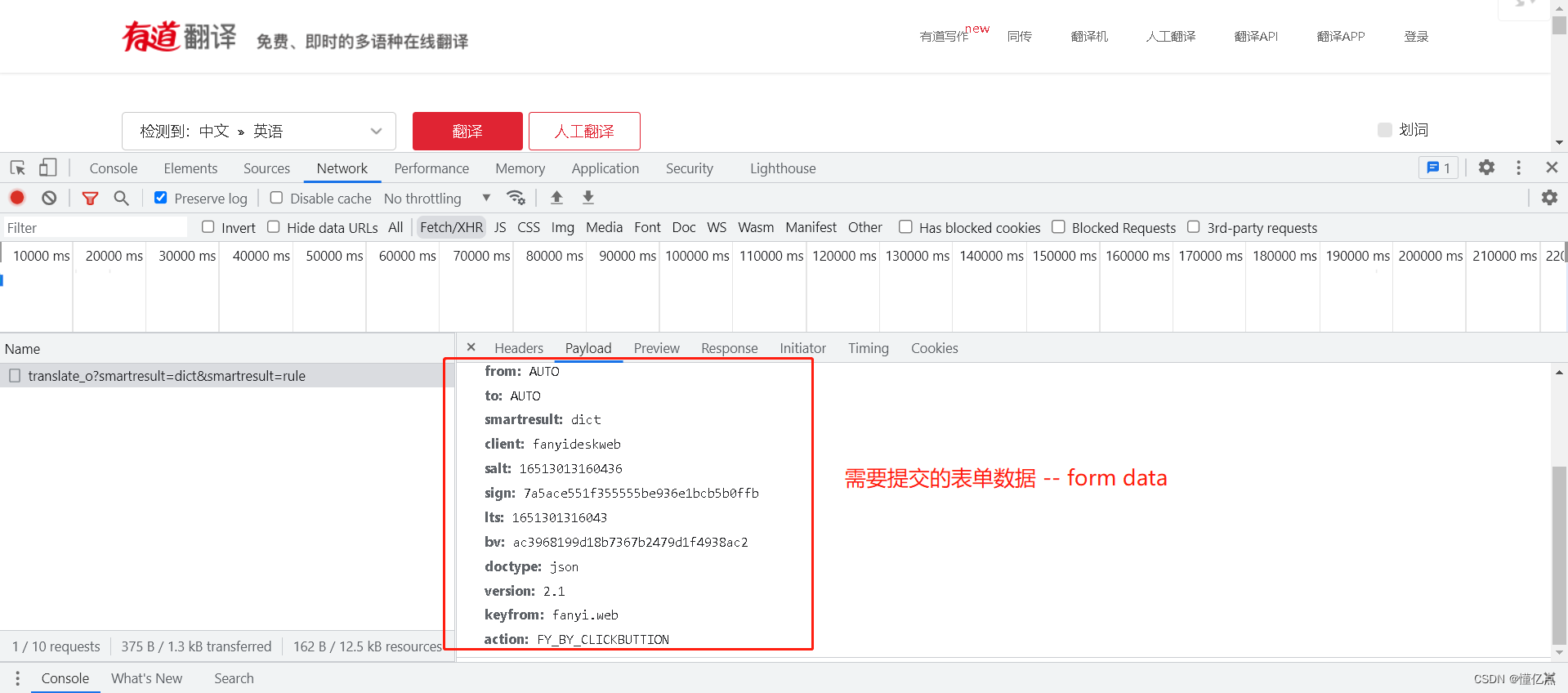Open the Sources tab
Viewport: 1568px width, 693px height.
click(266, 168)
